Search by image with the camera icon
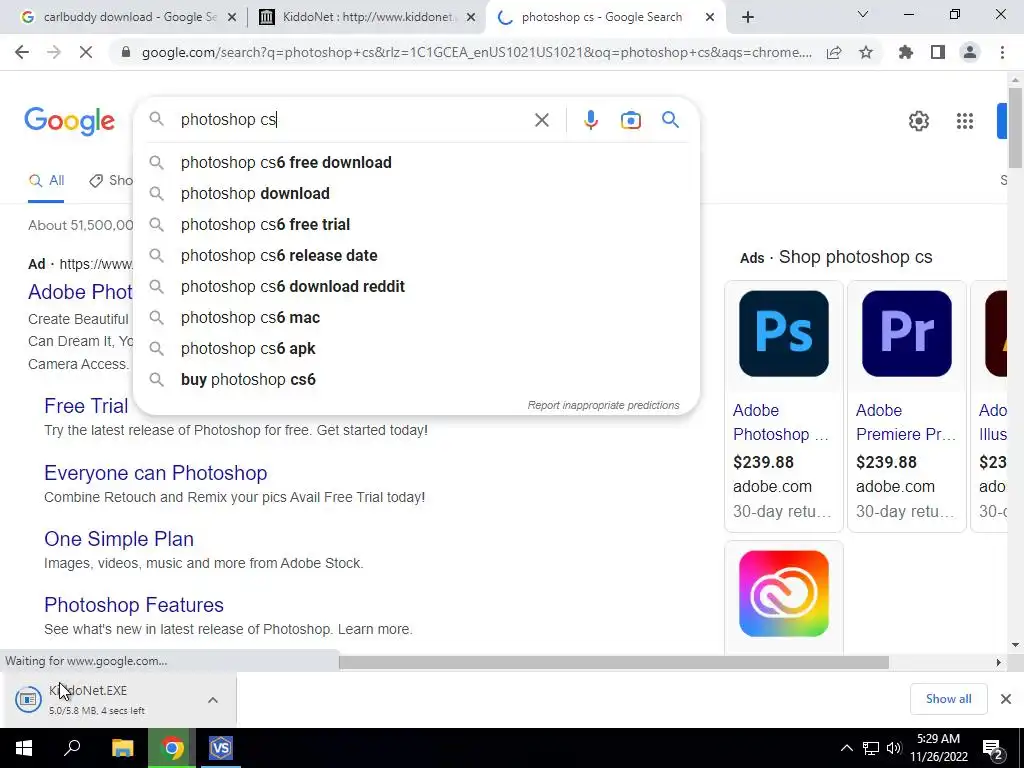 [630, 120]
